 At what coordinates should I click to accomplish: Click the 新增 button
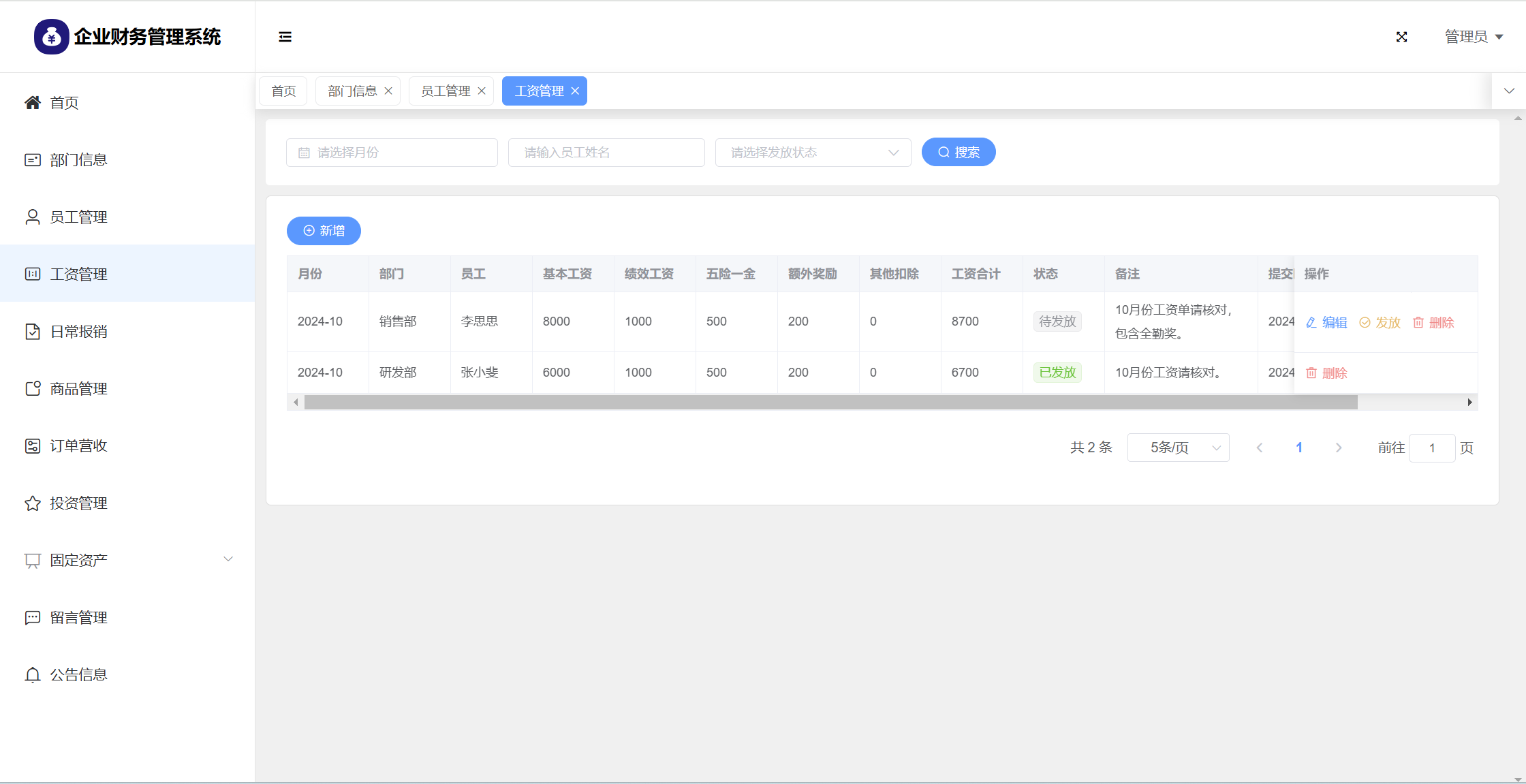coord(324,231)
